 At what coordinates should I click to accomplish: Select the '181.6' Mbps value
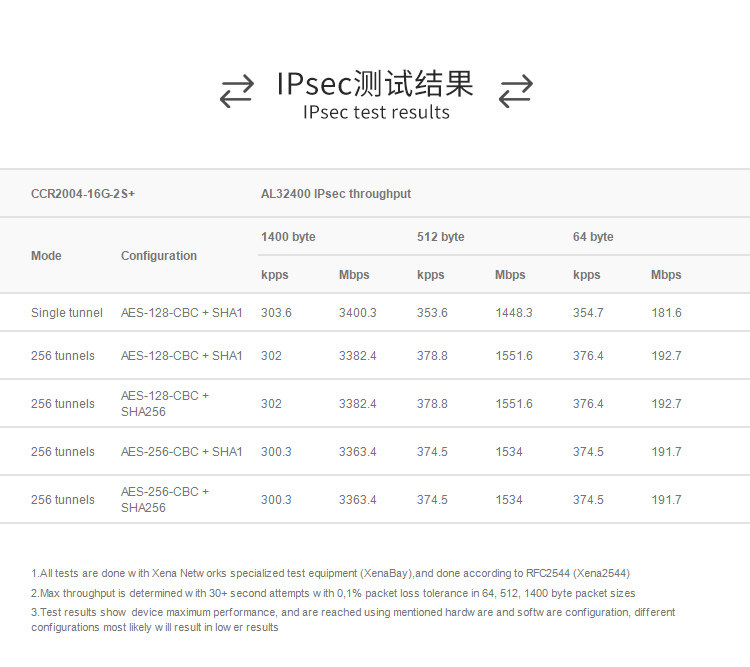[666, 313]
